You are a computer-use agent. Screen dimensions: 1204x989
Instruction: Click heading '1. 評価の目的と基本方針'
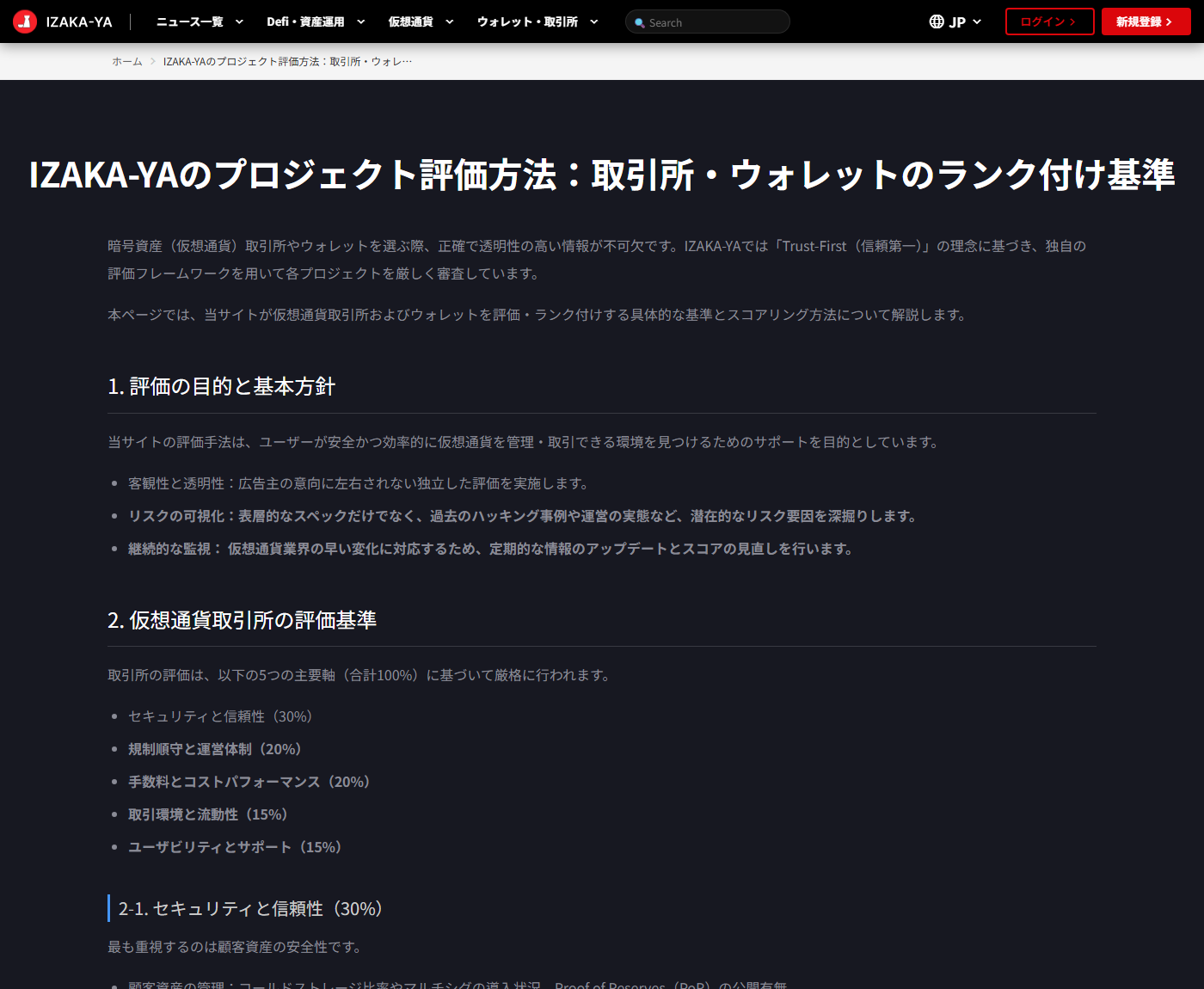tap(221, 386)
